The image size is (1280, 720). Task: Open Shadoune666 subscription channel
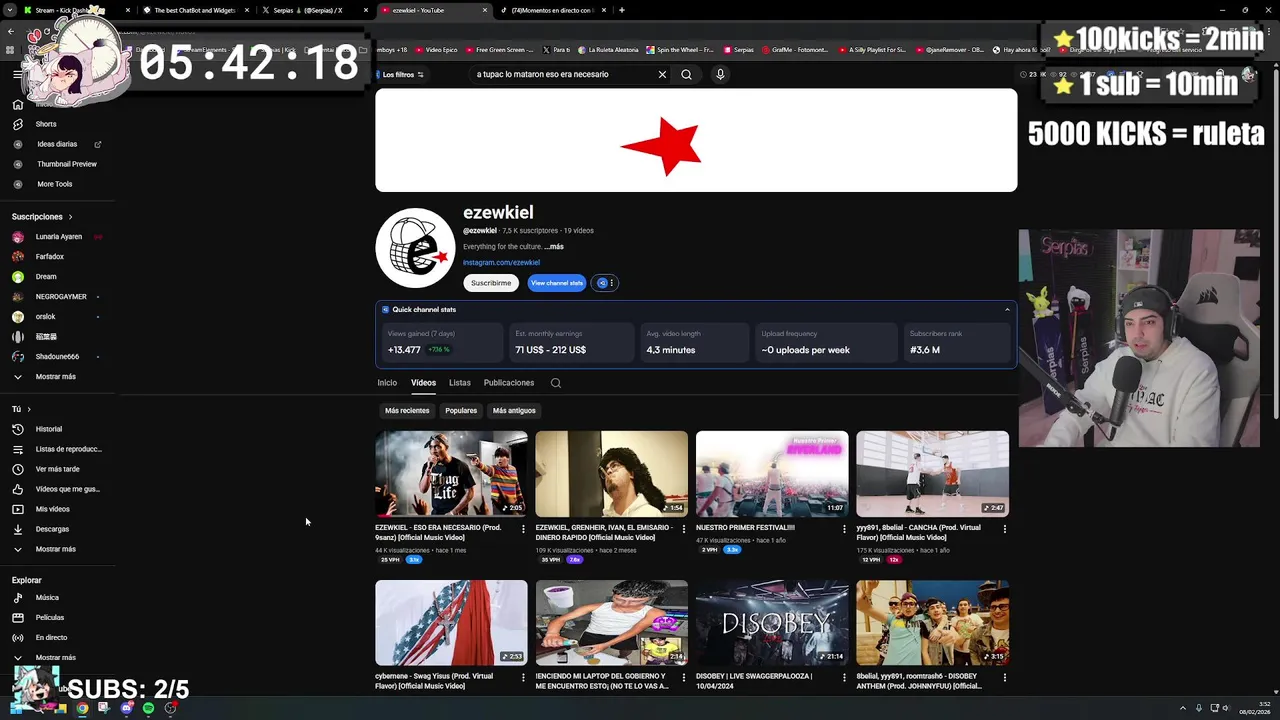(x=57, y=357)
